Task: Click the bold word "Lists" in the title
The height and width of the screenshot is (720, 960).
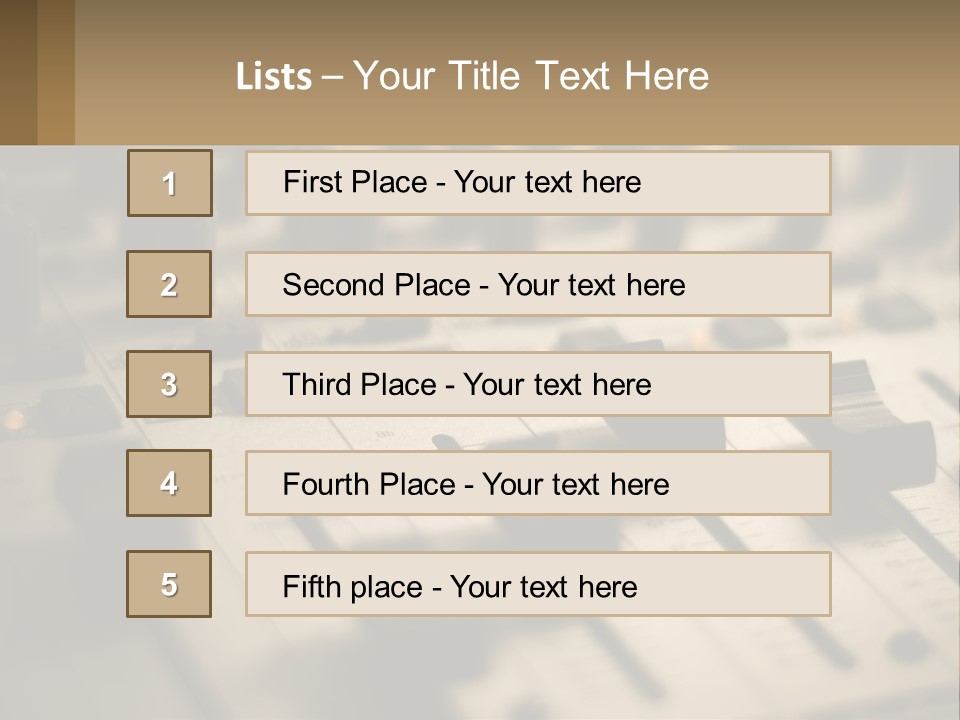Action: 273,77
